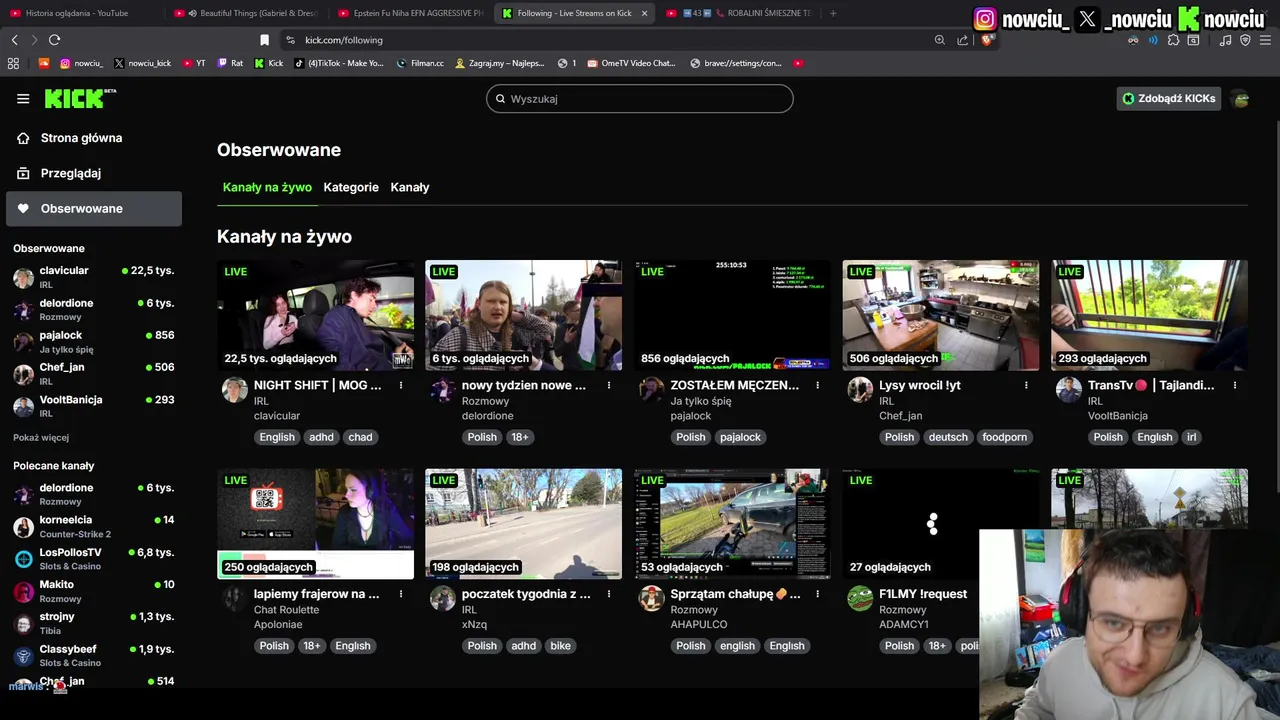Expand sidebar list with Pokaż więcej
The width and height of the screenshot is (1280, 720).
click(x=41, y=437)
